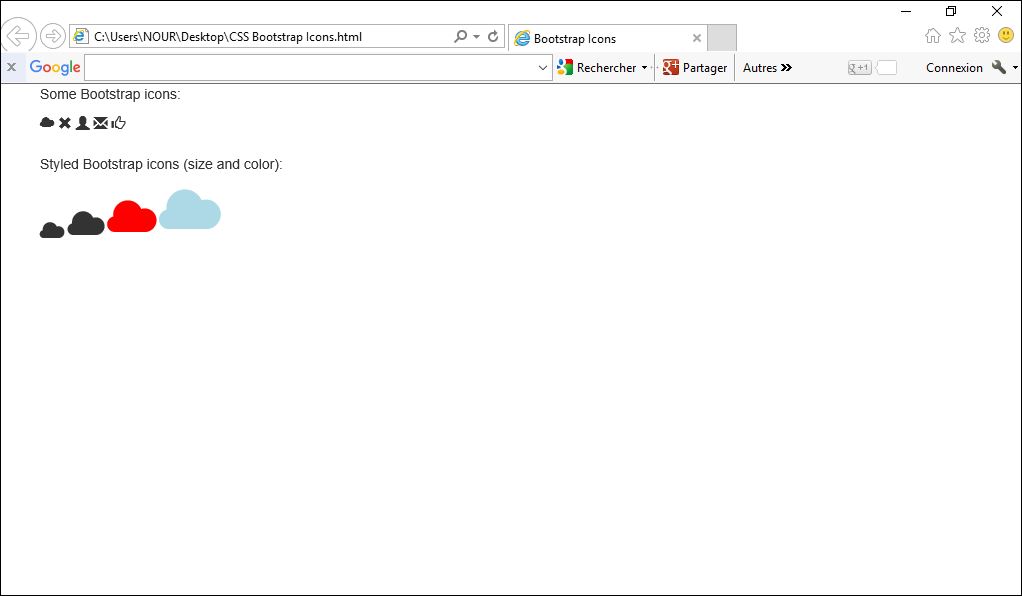Click the browser back arrow button
Viewport: 1022px width, 596px height.
pos(18,36)
